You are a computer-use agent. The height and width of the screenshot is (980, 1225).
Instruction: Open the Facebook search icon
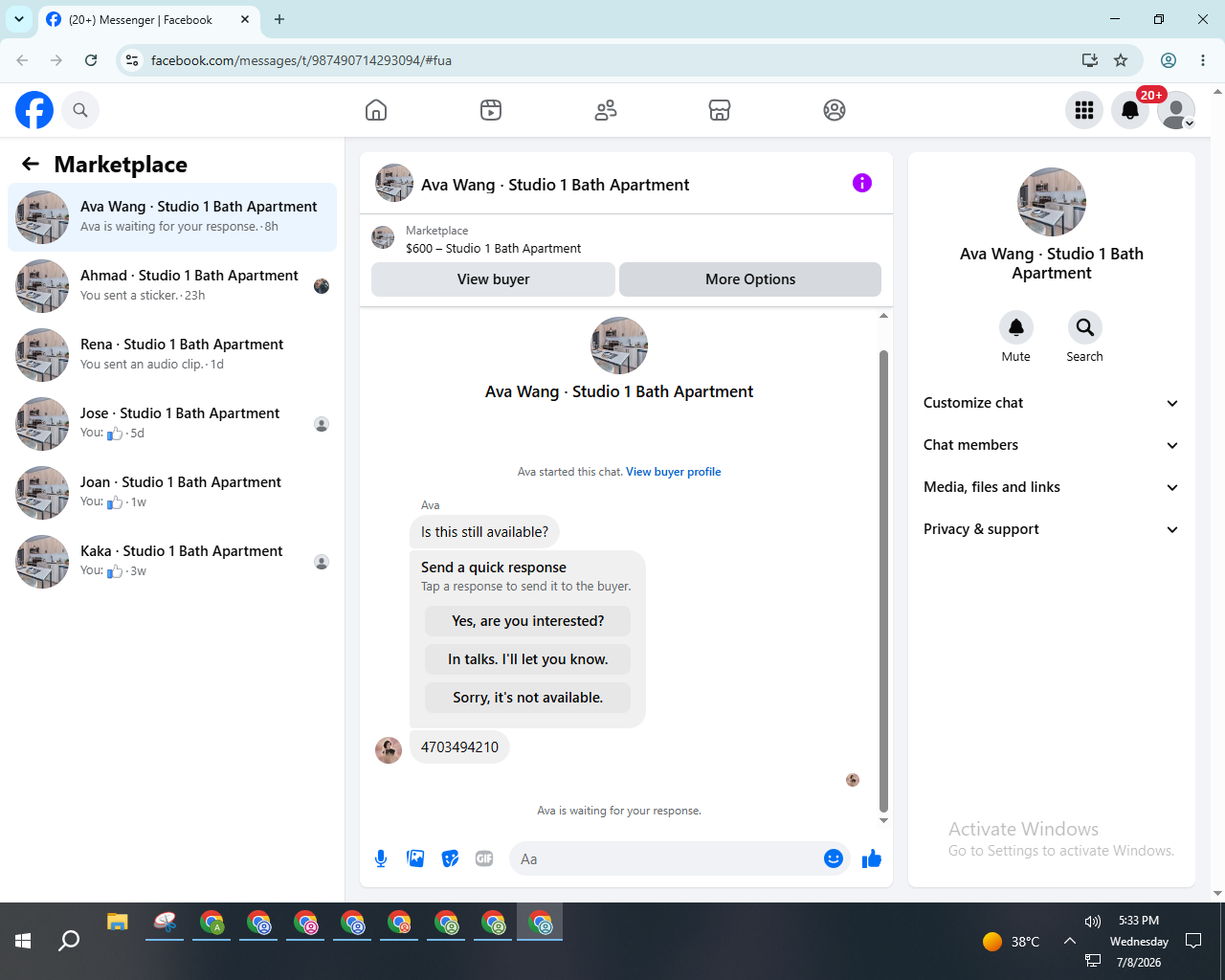pyautogui.click(x=80, y=110)
